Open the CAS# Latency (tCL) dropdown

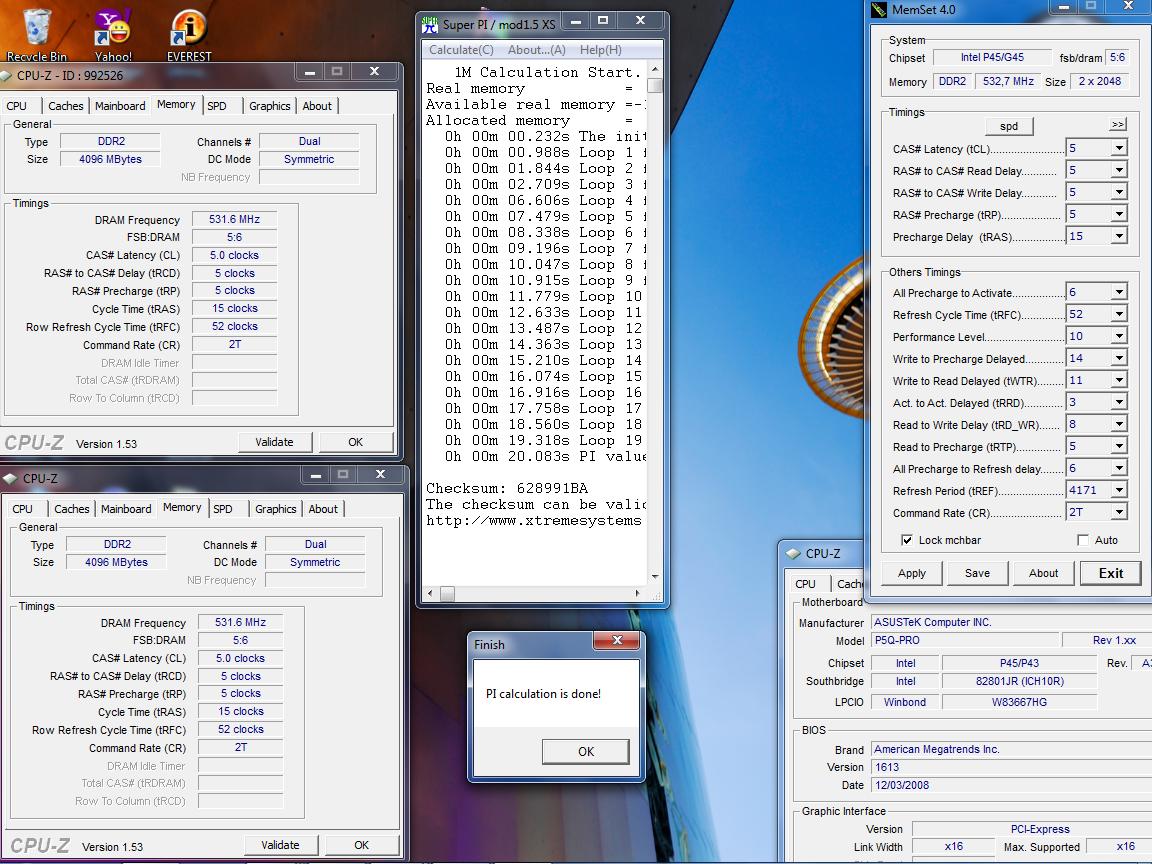pyautogui.click(x=1118, y=148)
